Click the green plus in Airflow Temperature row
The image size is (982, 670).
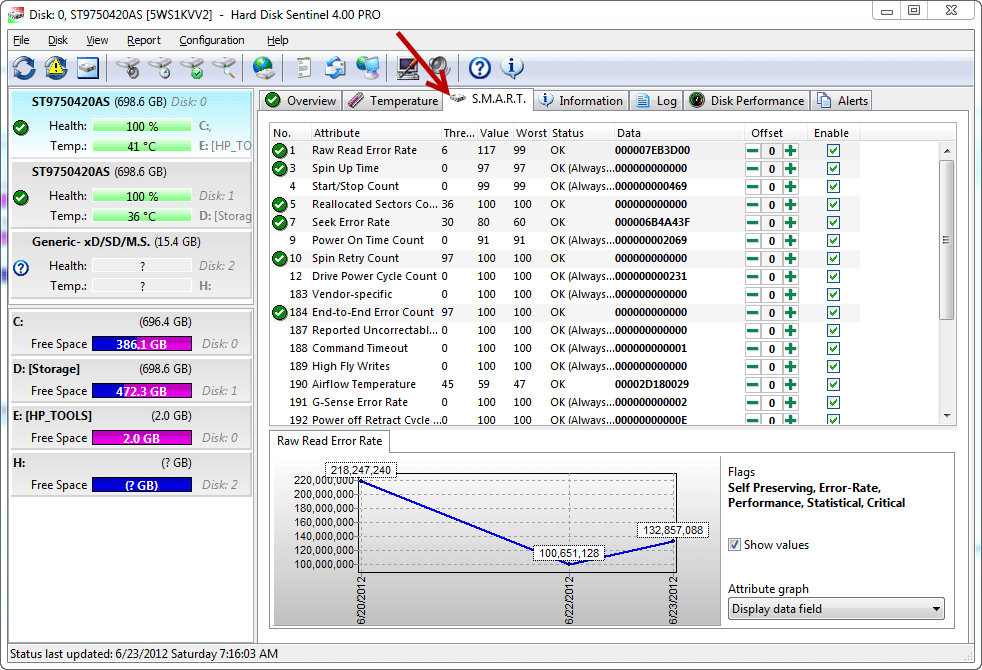point(790,384)
